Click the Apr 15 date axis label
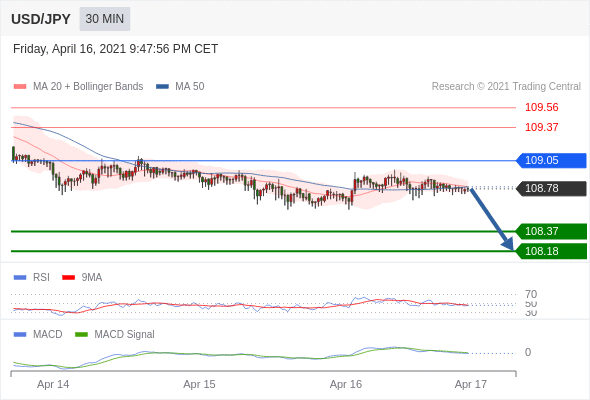Image resolution: width=590 pixels, height=400 pixels. coord(199,384)
